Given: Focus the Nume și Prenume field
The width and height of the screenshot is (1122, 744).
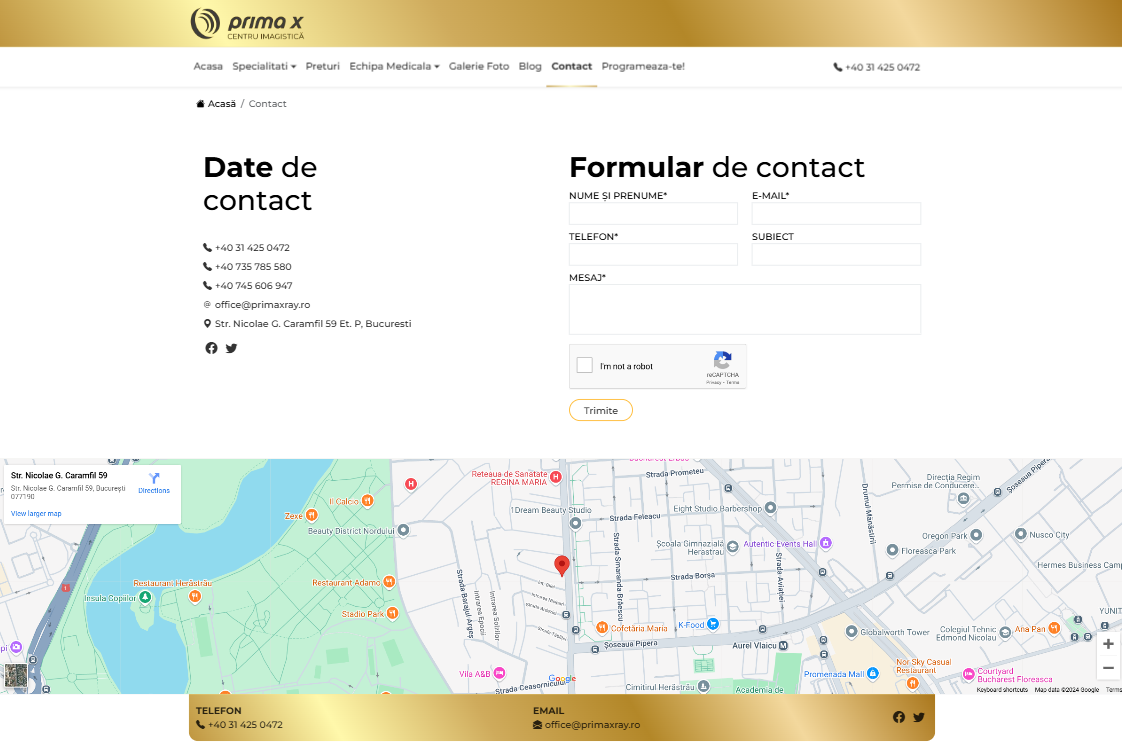Looking at the screenshot, I should pos(653,214).
